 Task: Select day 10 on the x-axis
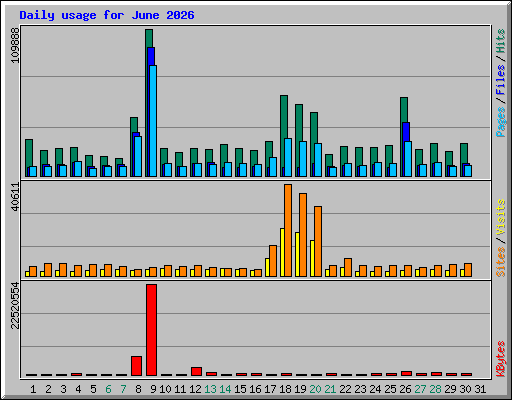[165, 389]
